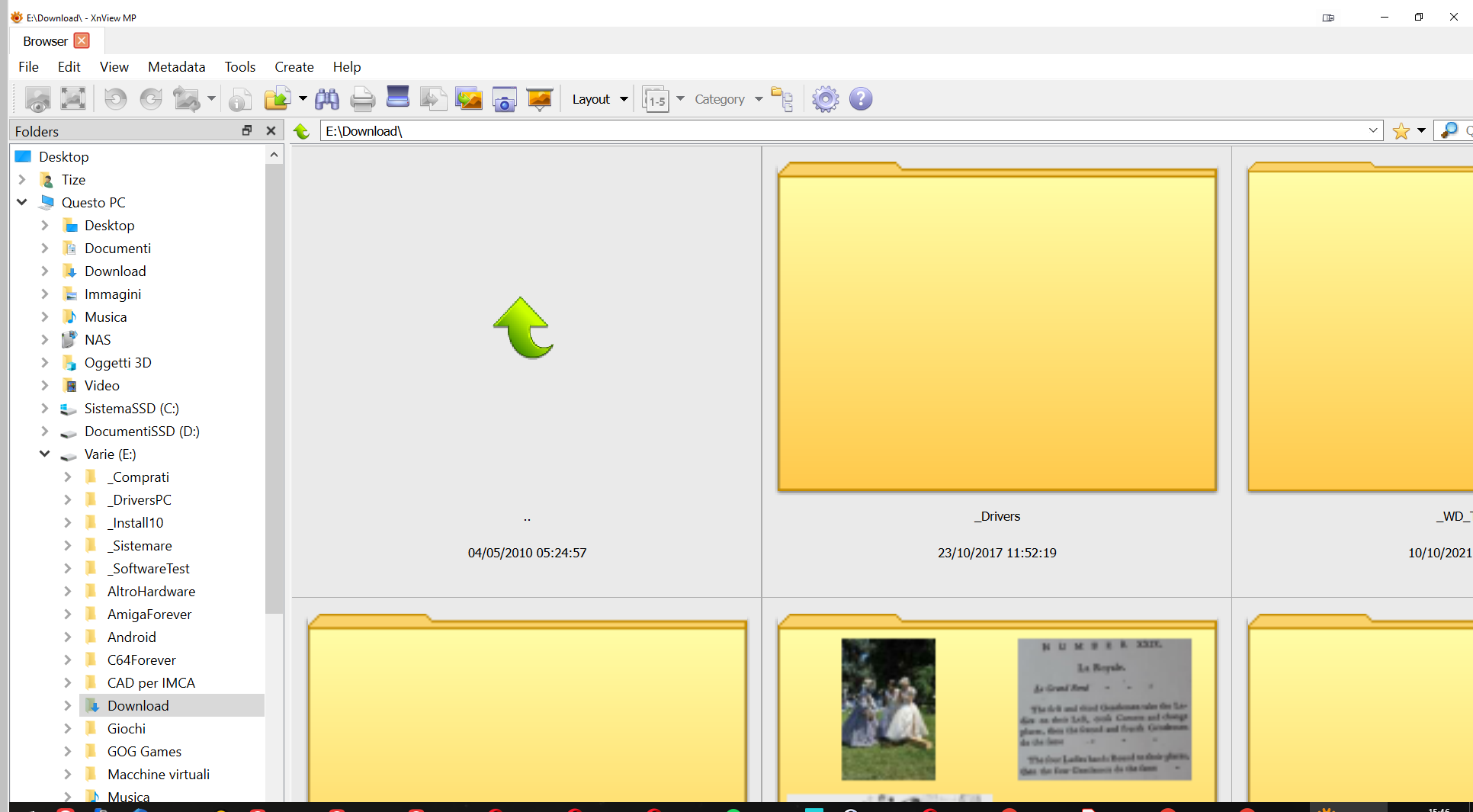The image size is (1473, 812).
Task: Click the blue Help question mark icon
Action: point(861,99)
